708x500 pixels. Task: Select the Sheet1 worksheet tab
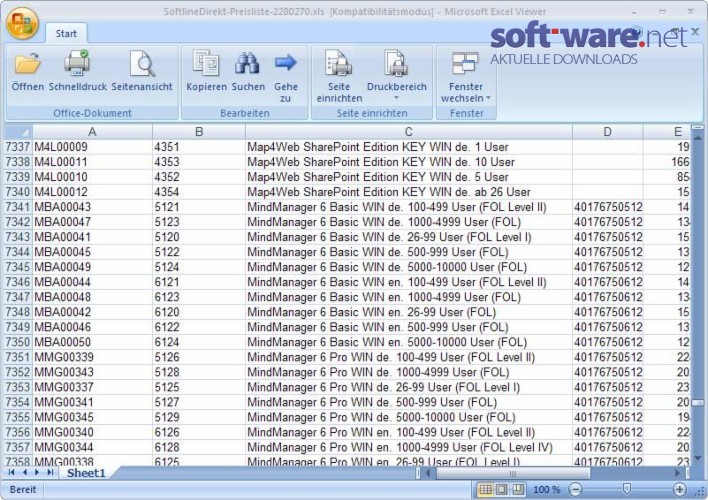point(86,473)
